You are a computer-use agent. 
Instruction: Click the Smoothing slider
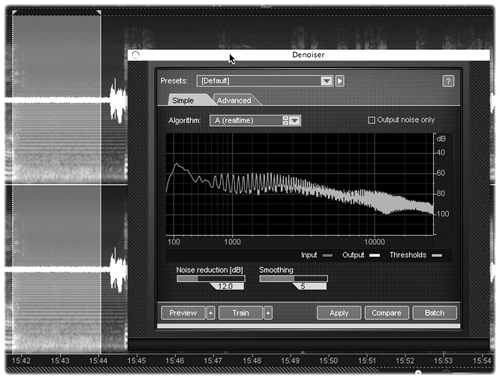point(293,279)
